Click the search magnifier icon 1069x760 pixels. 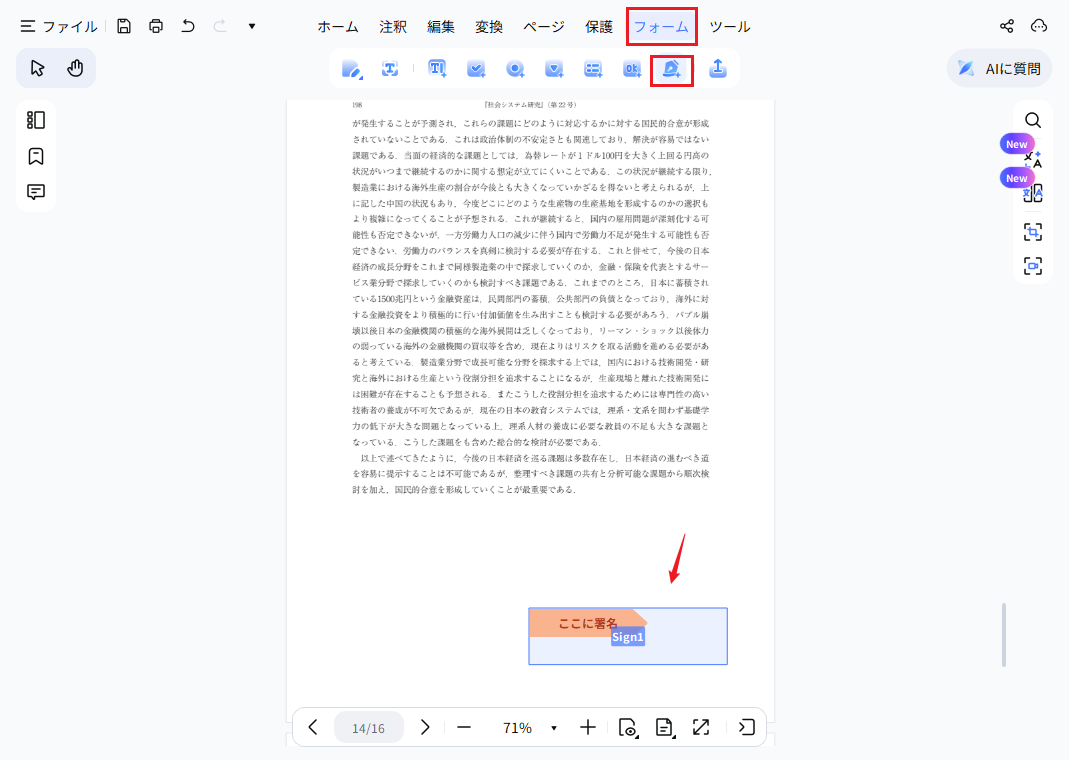point(1033,120)
